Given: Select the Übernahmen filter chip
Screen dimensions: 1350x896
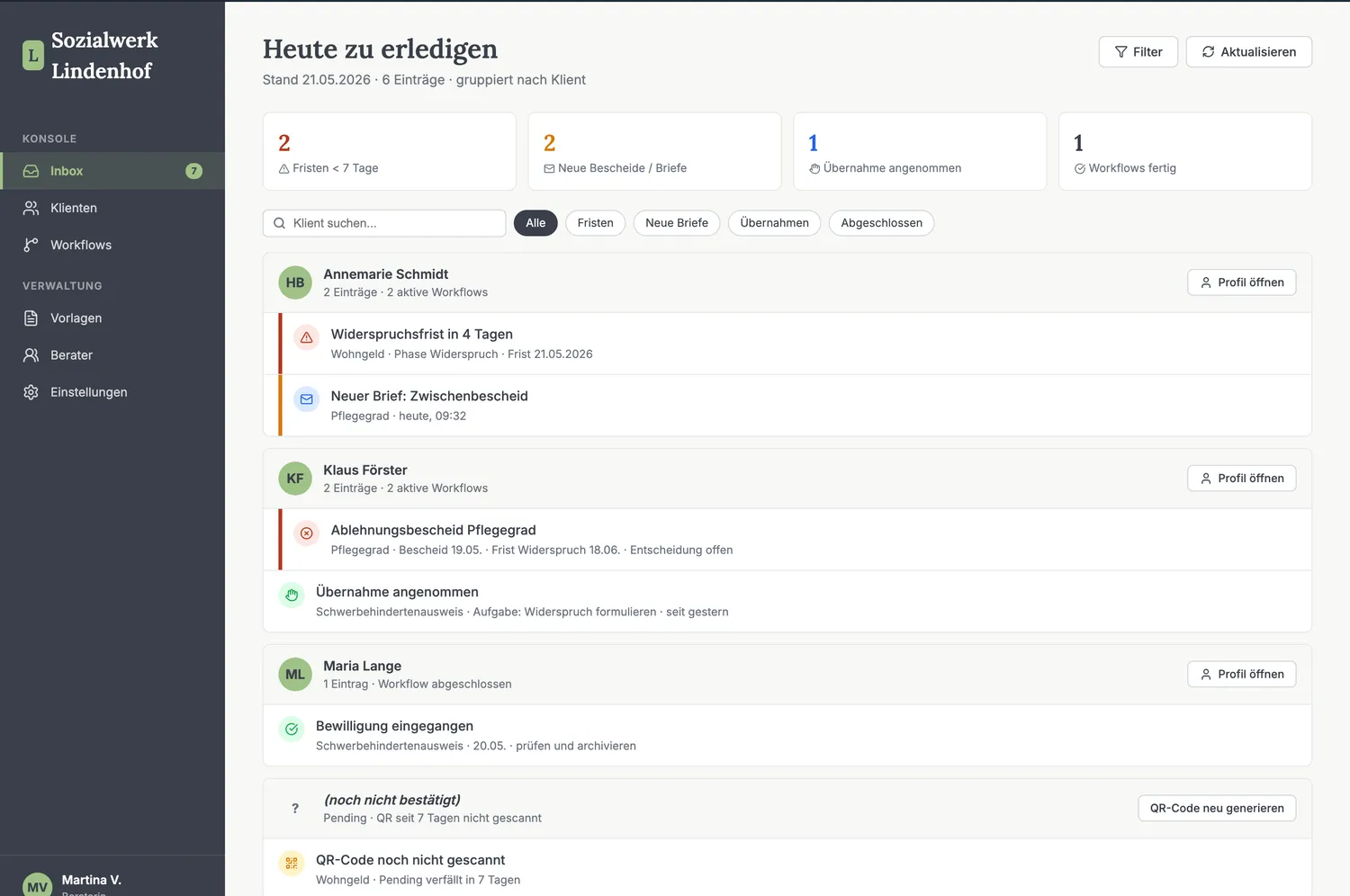Looking at the screenshot, I should click(775, 223).
